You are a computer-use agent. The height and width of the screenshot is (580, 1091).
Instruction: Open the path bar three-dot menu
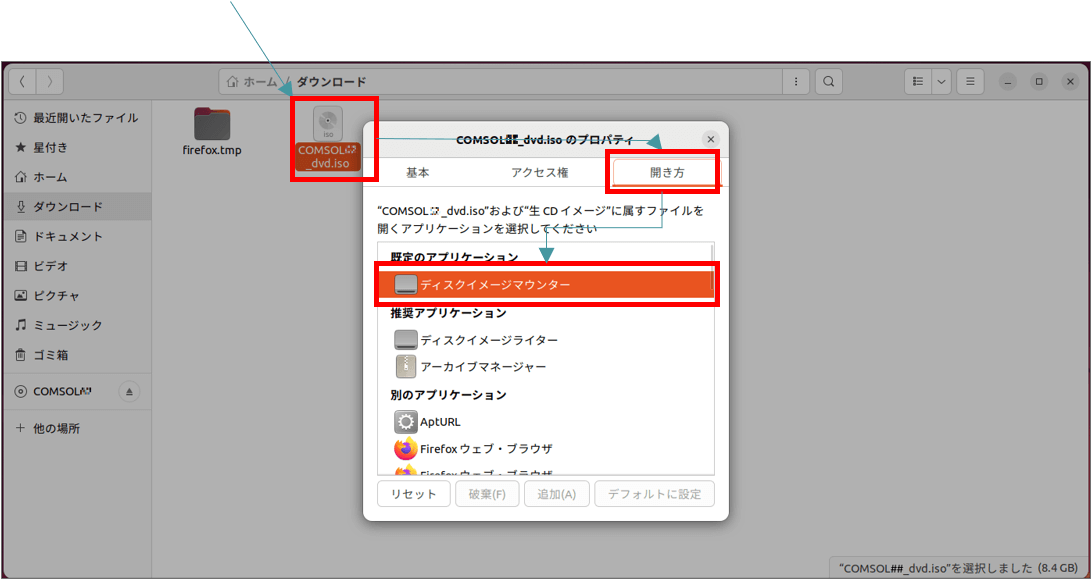click(x=796, y=81)
